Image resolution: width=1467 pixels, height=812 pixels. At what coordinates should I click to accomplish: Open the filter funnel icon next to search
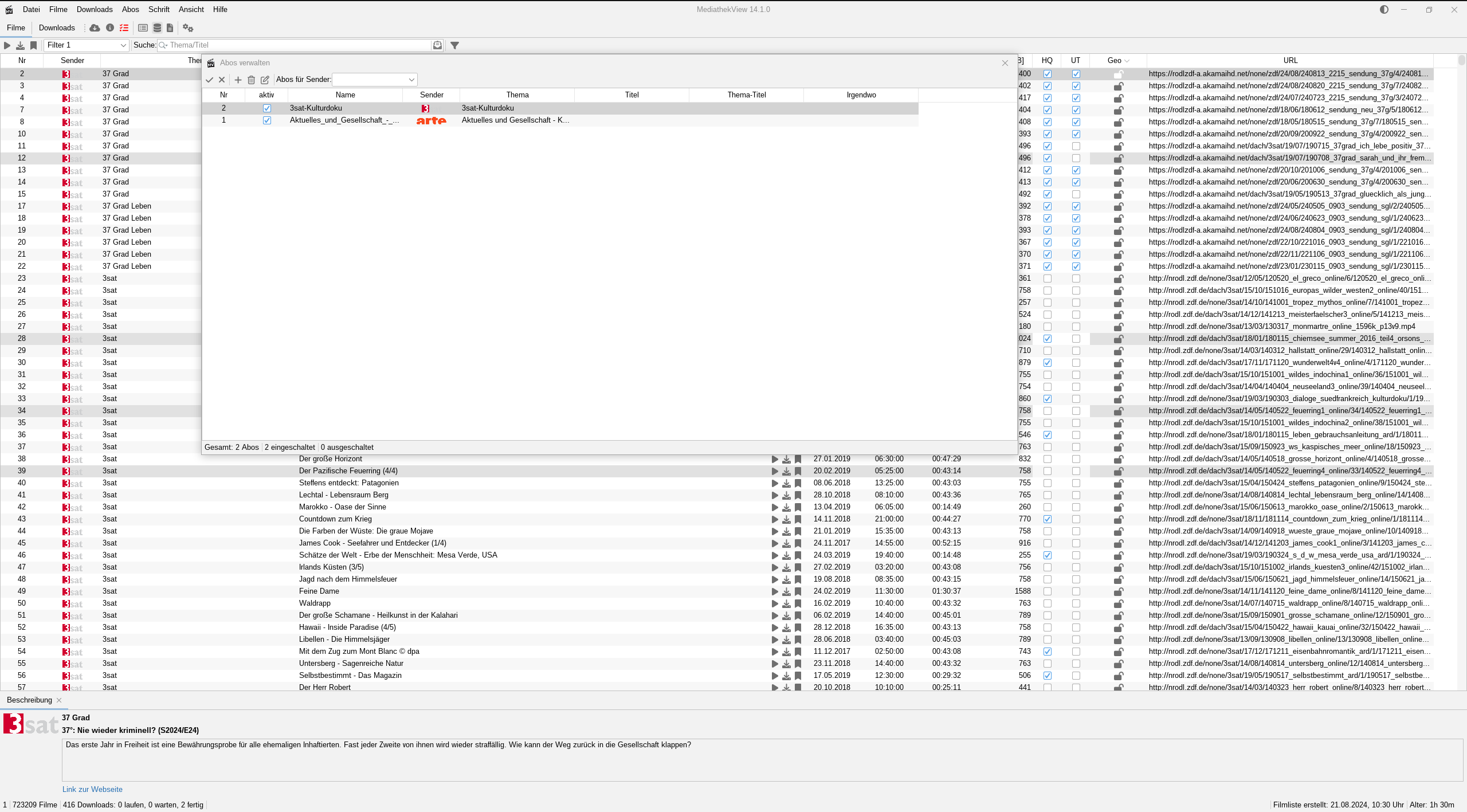tap(454, 45)
